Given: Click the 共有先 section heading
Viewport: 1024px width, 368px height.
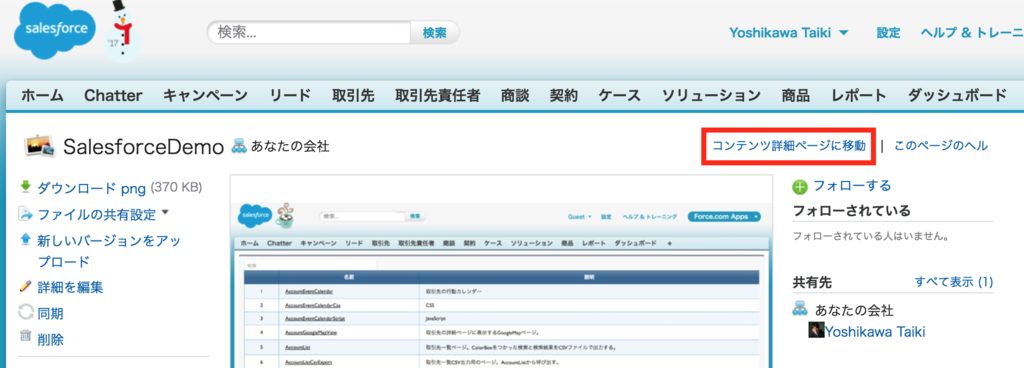Looking at the screenshot, I should point(812,282).
